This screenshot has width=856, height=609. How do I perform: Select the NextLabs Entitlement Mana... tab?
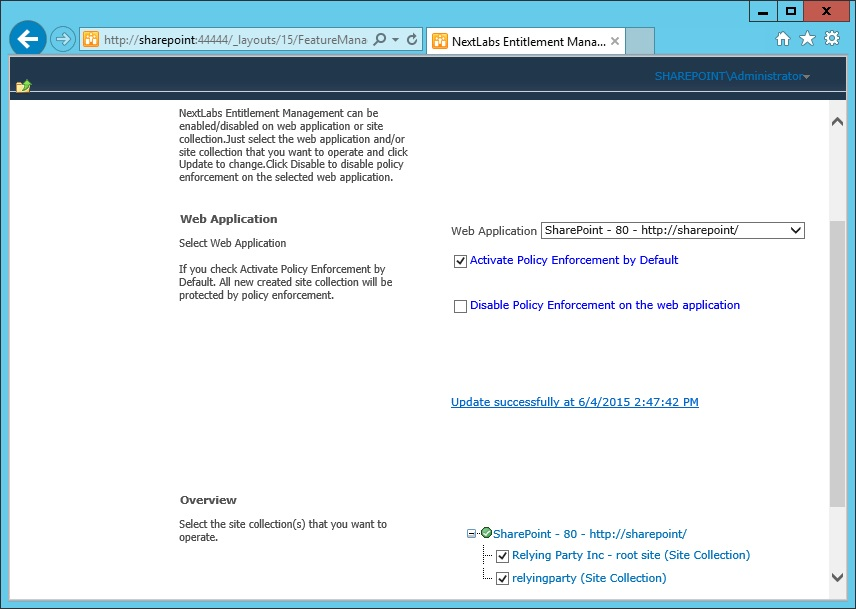tap(525, 41)
